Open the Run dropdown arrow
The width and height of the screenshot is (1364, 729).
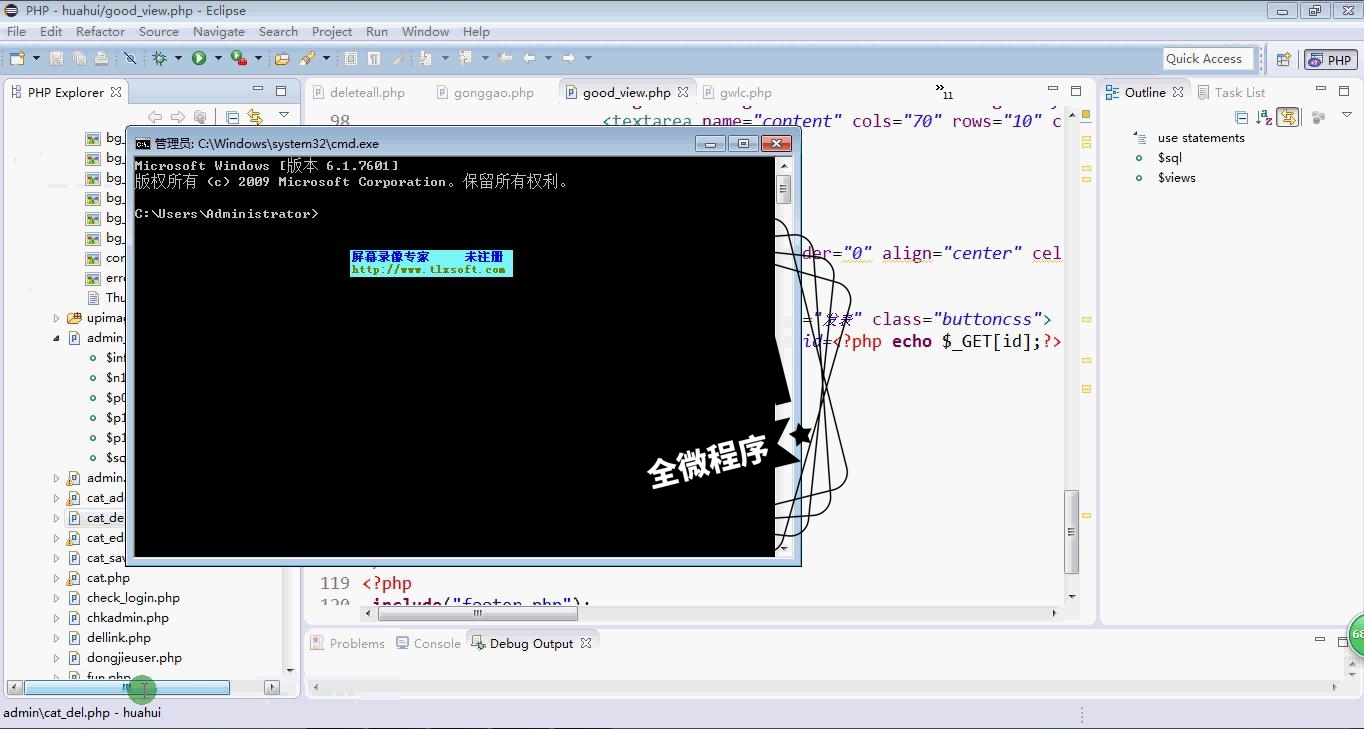[217, 59]
